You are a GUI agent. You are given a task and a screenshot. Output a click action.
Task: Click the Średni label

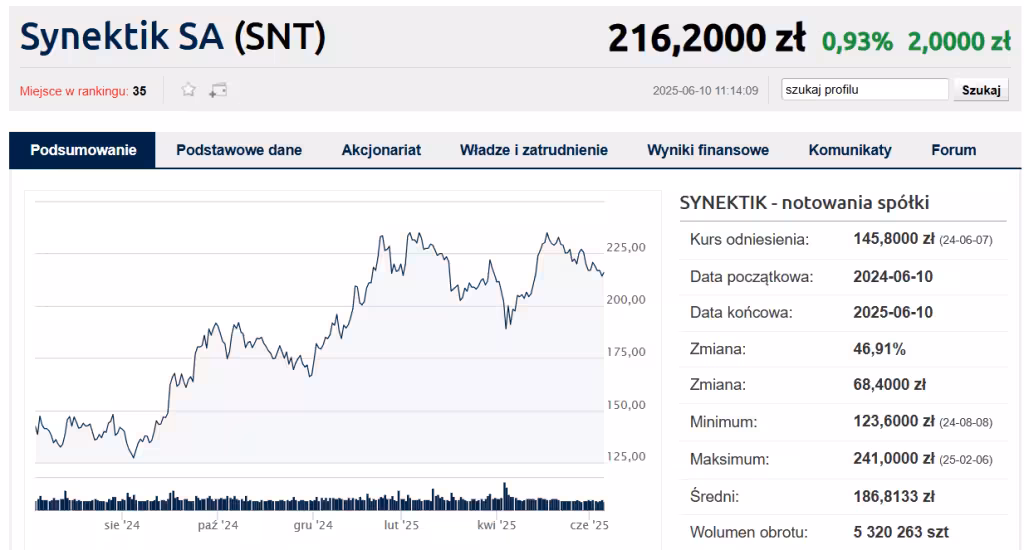714,497
